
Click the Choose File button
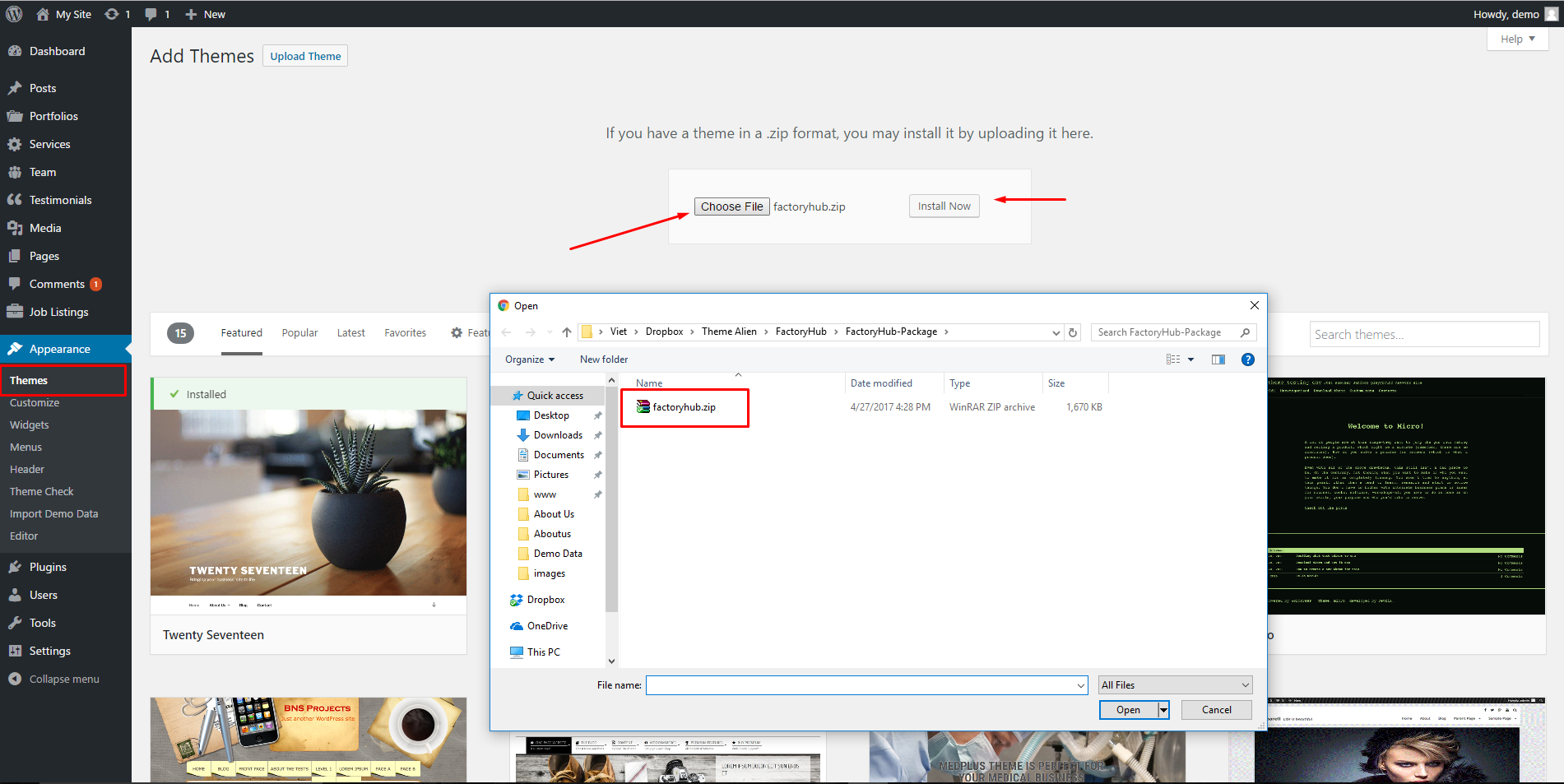731,206
